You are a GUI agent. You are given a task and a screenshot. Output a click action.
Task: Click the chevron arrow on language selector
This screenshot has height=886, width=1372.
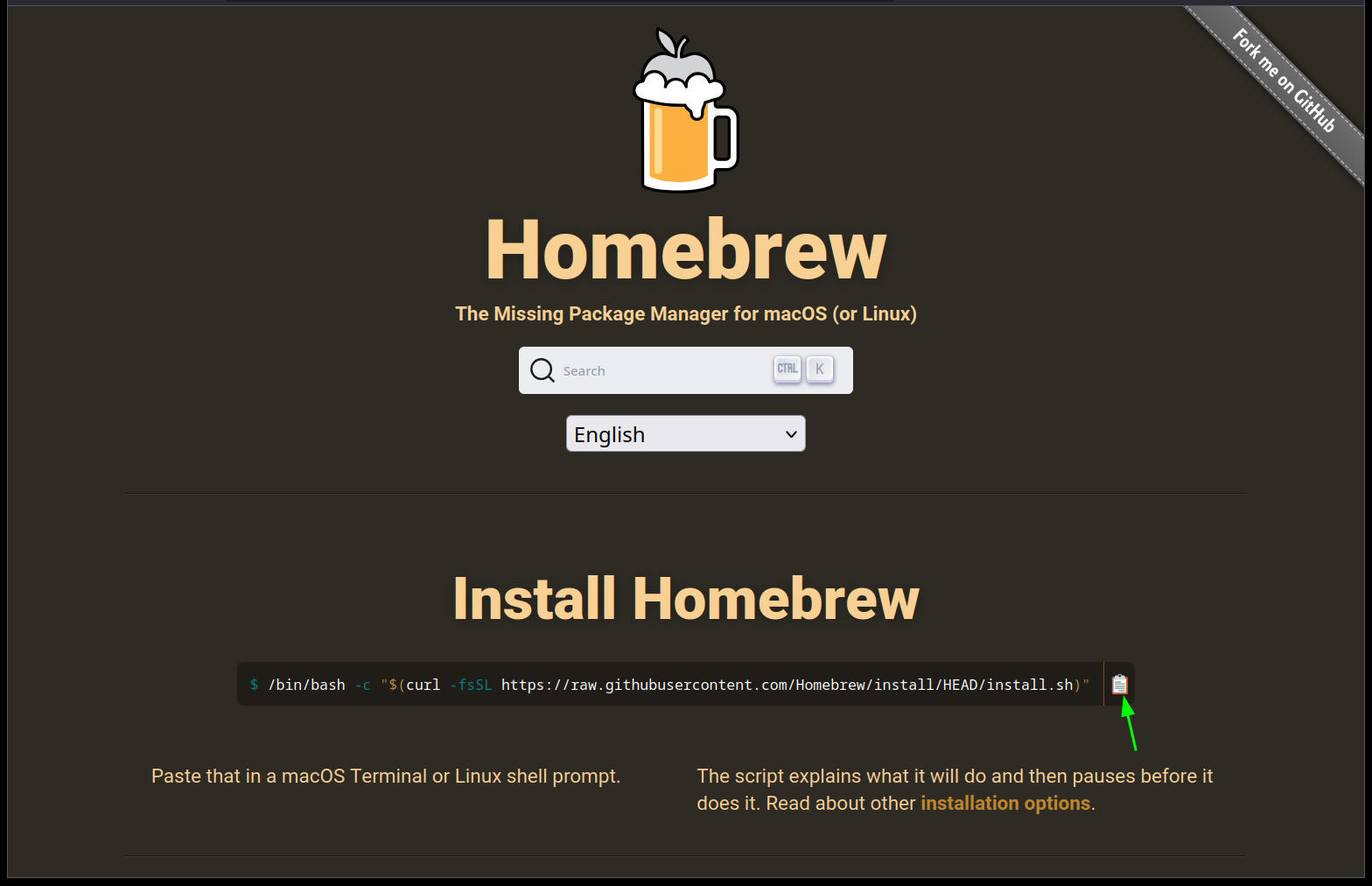pyautogui.click(x=791, y=434)
